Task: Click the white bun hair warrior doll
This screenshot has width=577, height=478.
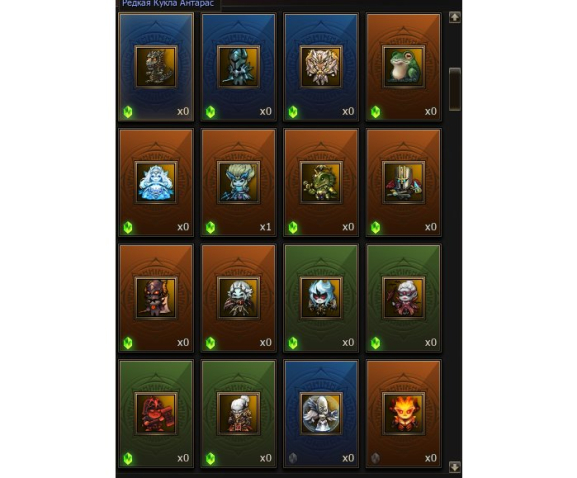Action: pyautogui.click(x=238, y=414)
